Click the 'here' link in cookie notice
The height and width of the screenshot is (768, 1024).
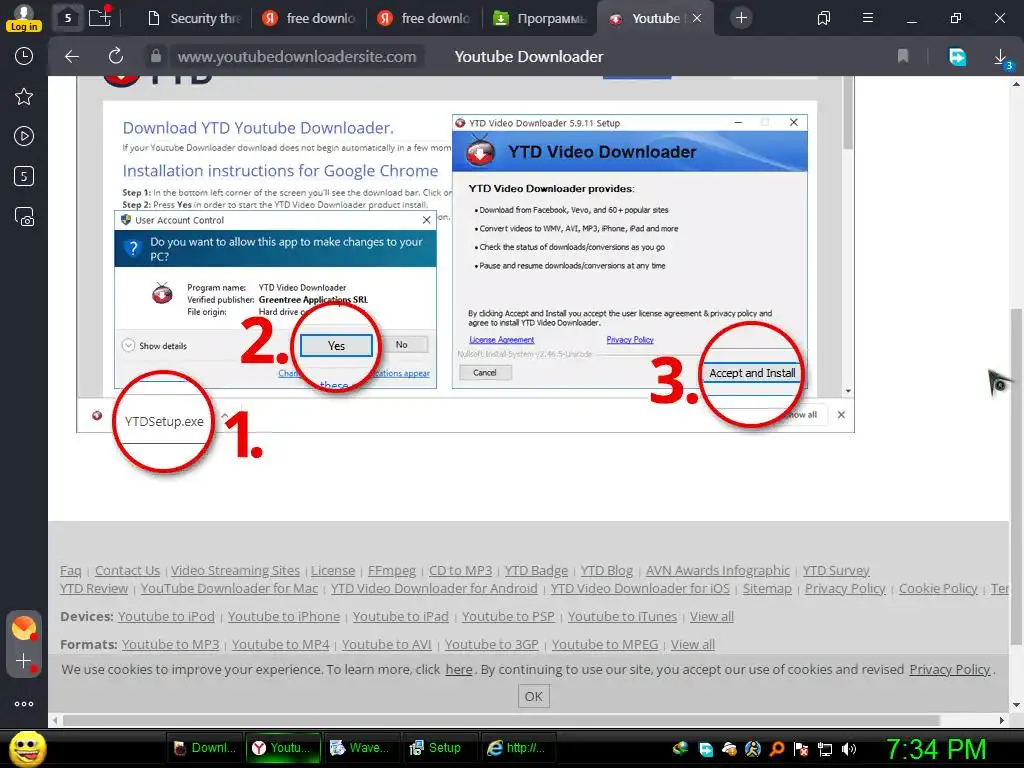[458, 669]
